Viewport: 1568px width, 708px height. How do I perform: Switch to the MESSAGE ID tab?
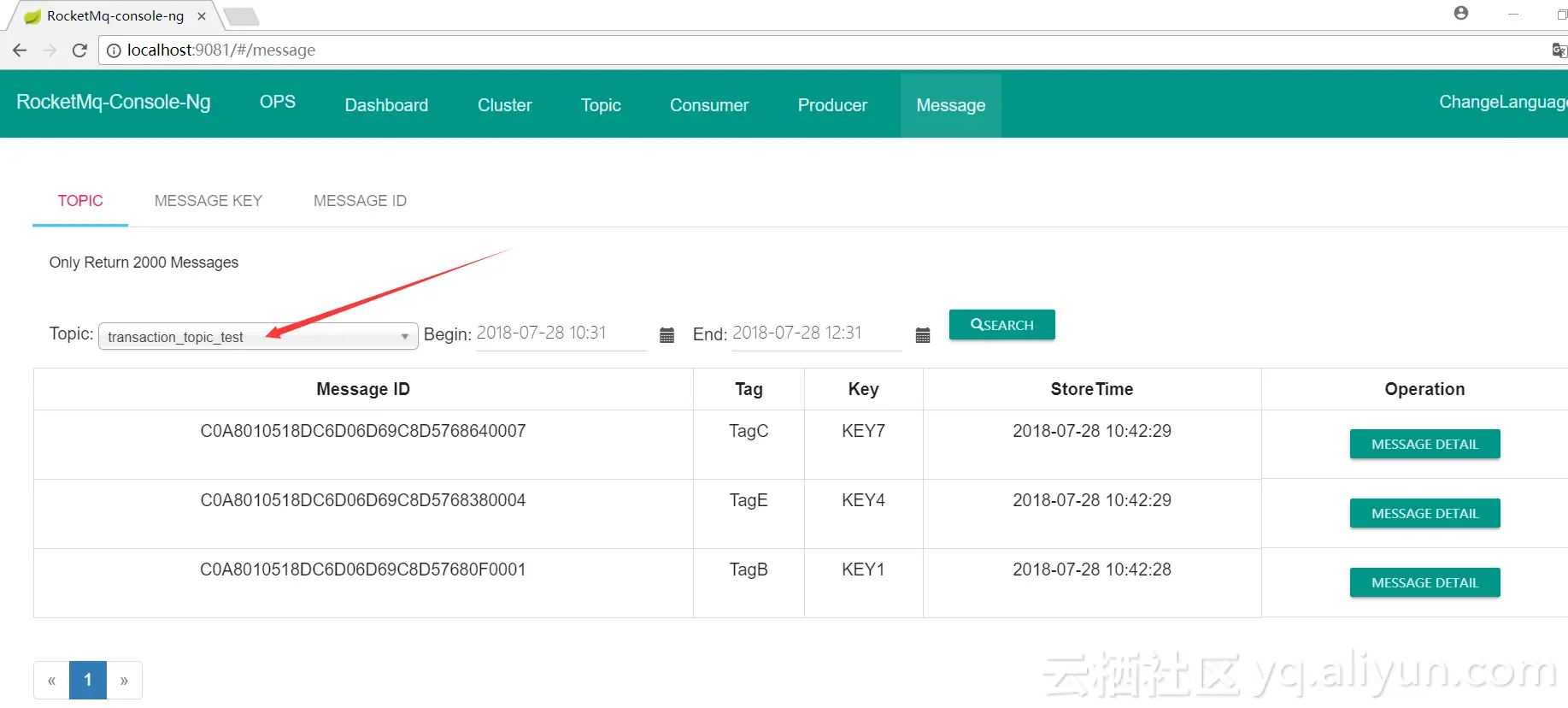point(360,201)
